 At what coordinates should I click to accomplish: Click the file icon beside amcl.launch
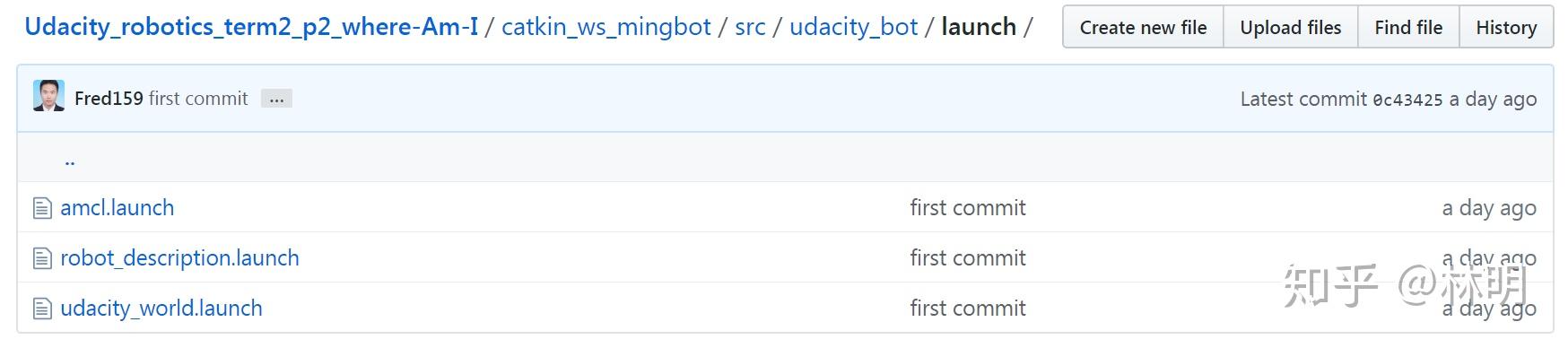point(42,209)
